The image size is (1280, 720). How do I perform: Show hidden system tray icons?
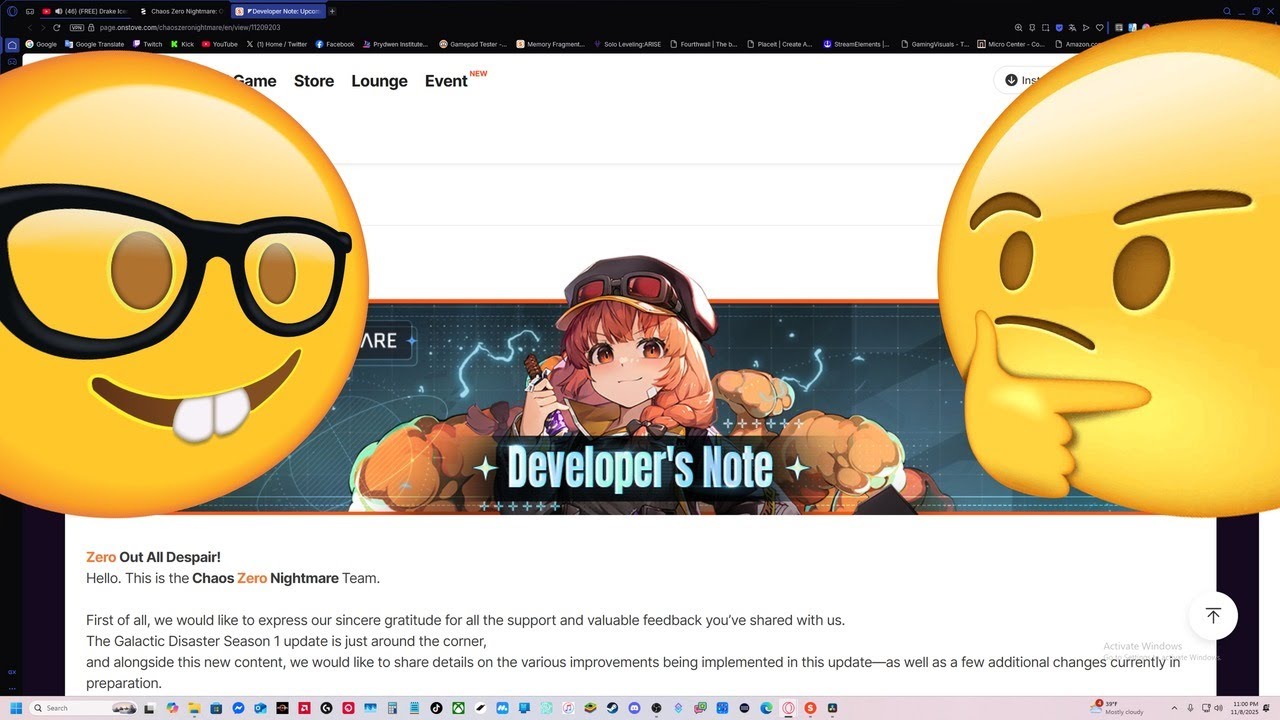pyautogui.click(x=1174, y=708)
